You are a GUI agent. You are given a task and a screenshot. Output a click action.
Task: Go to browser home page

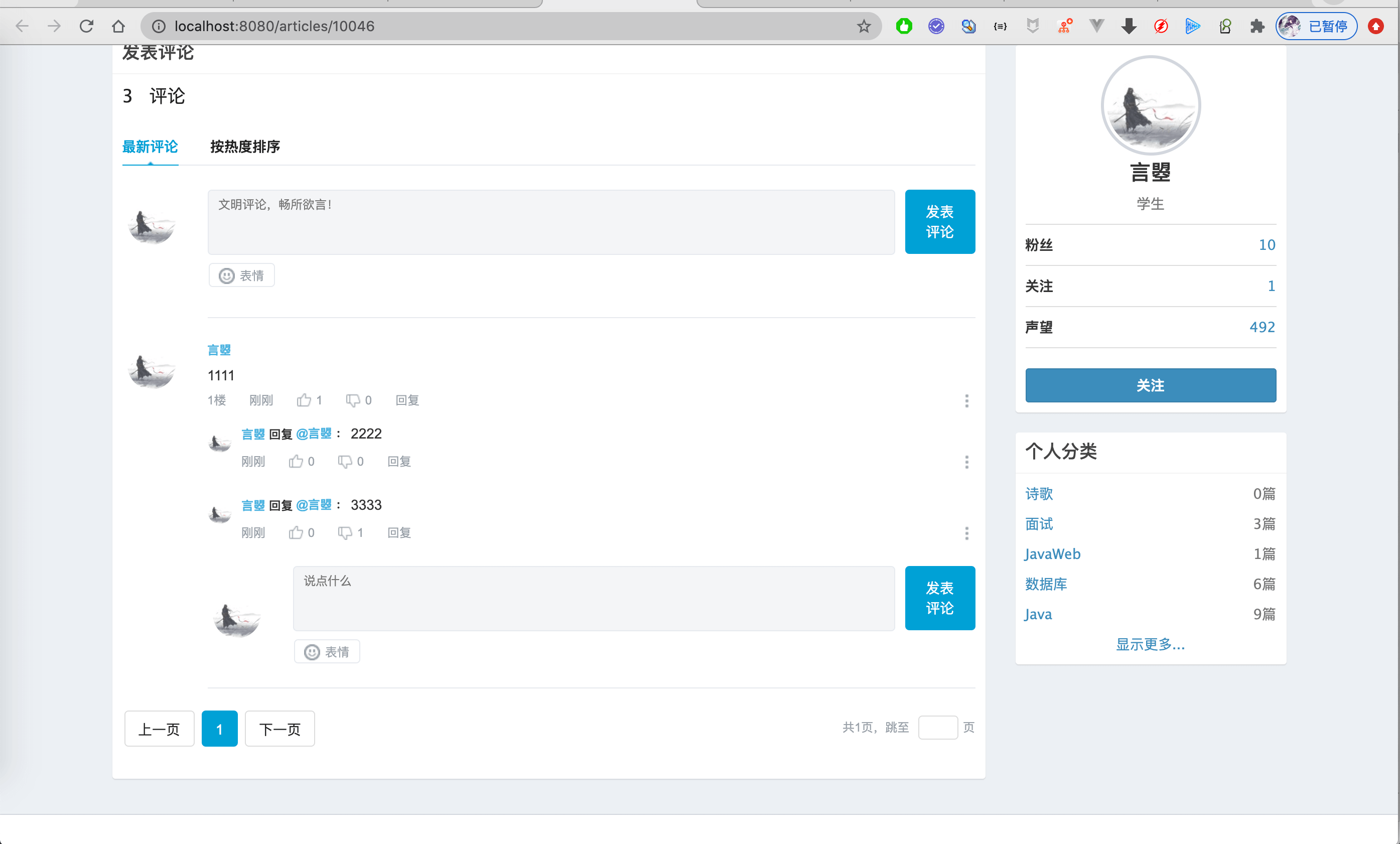118,26
